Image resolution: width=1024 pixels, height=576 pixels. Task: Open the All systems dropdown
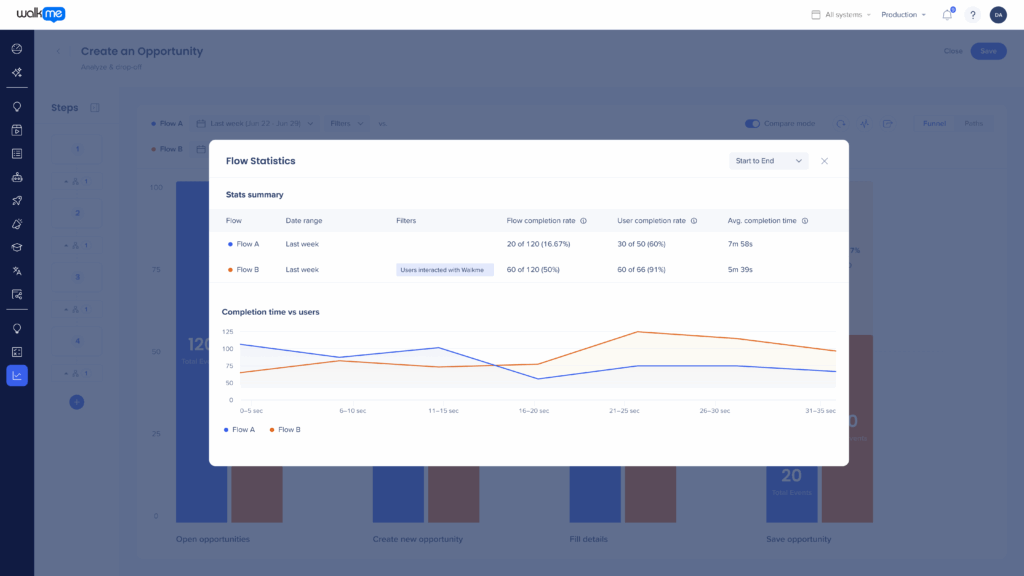pyautogui.click(x=841, y=14)
